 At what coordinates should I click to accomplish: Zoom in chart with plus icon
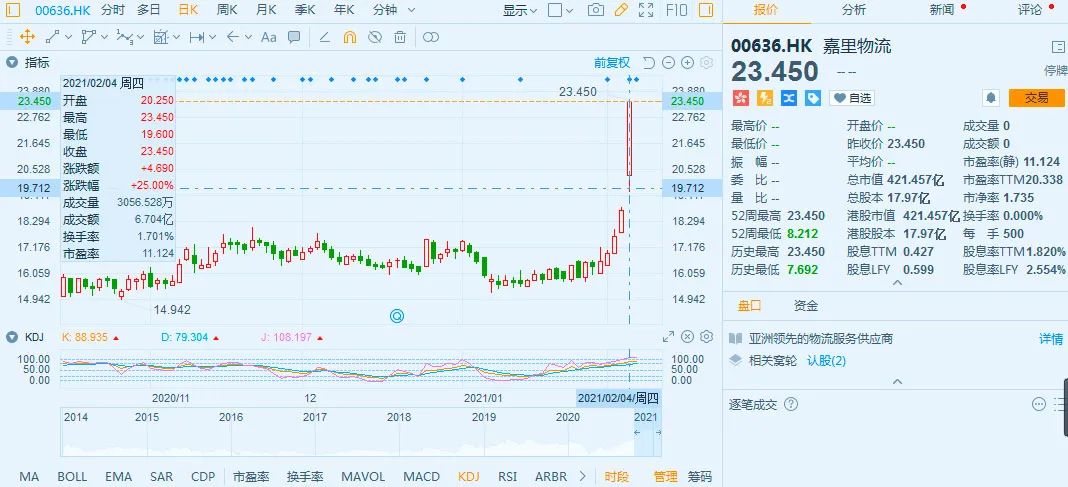click(x=687, y=63)
